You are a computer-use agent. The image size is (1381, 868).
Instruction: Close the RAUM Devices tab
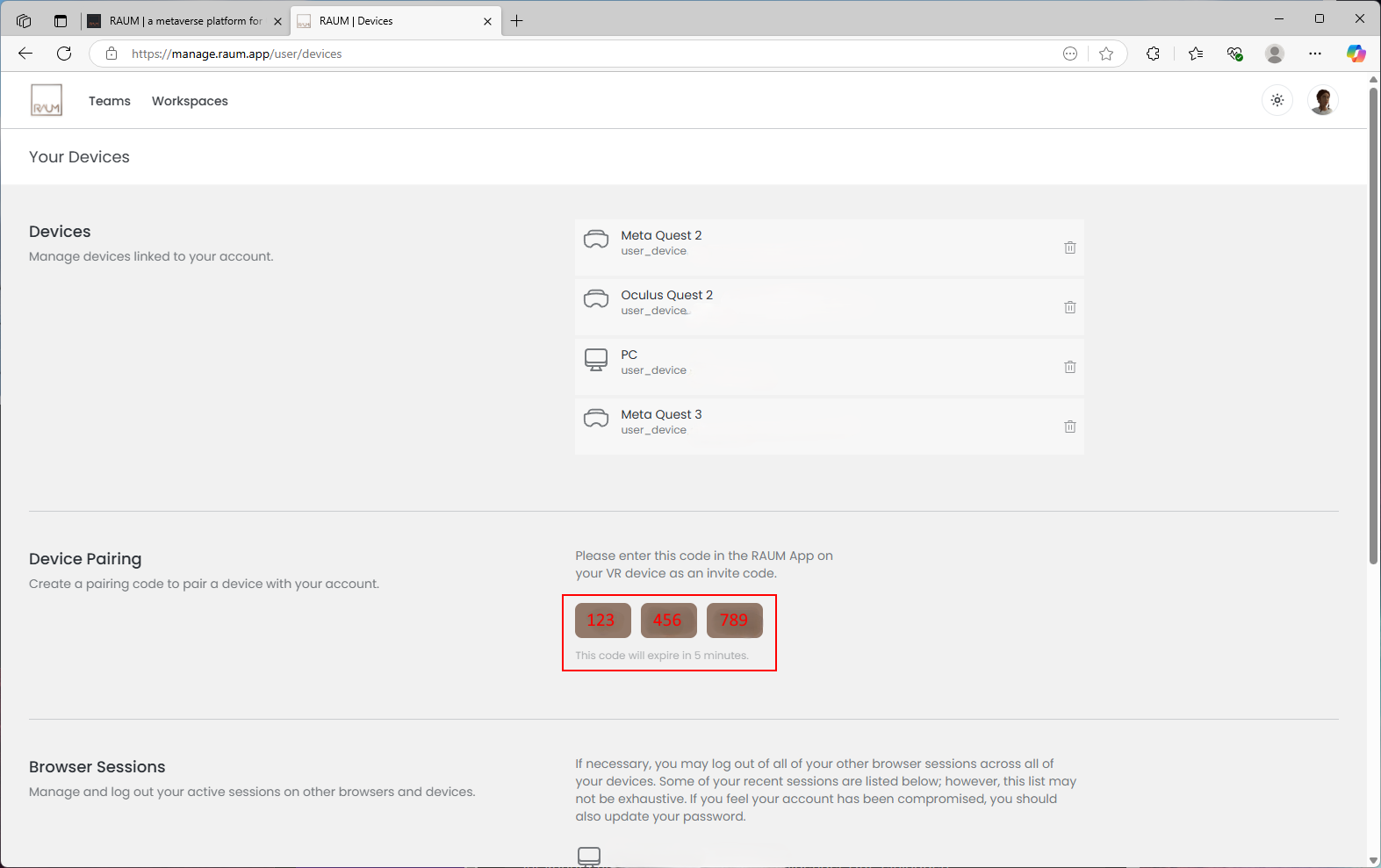point(487,21)
